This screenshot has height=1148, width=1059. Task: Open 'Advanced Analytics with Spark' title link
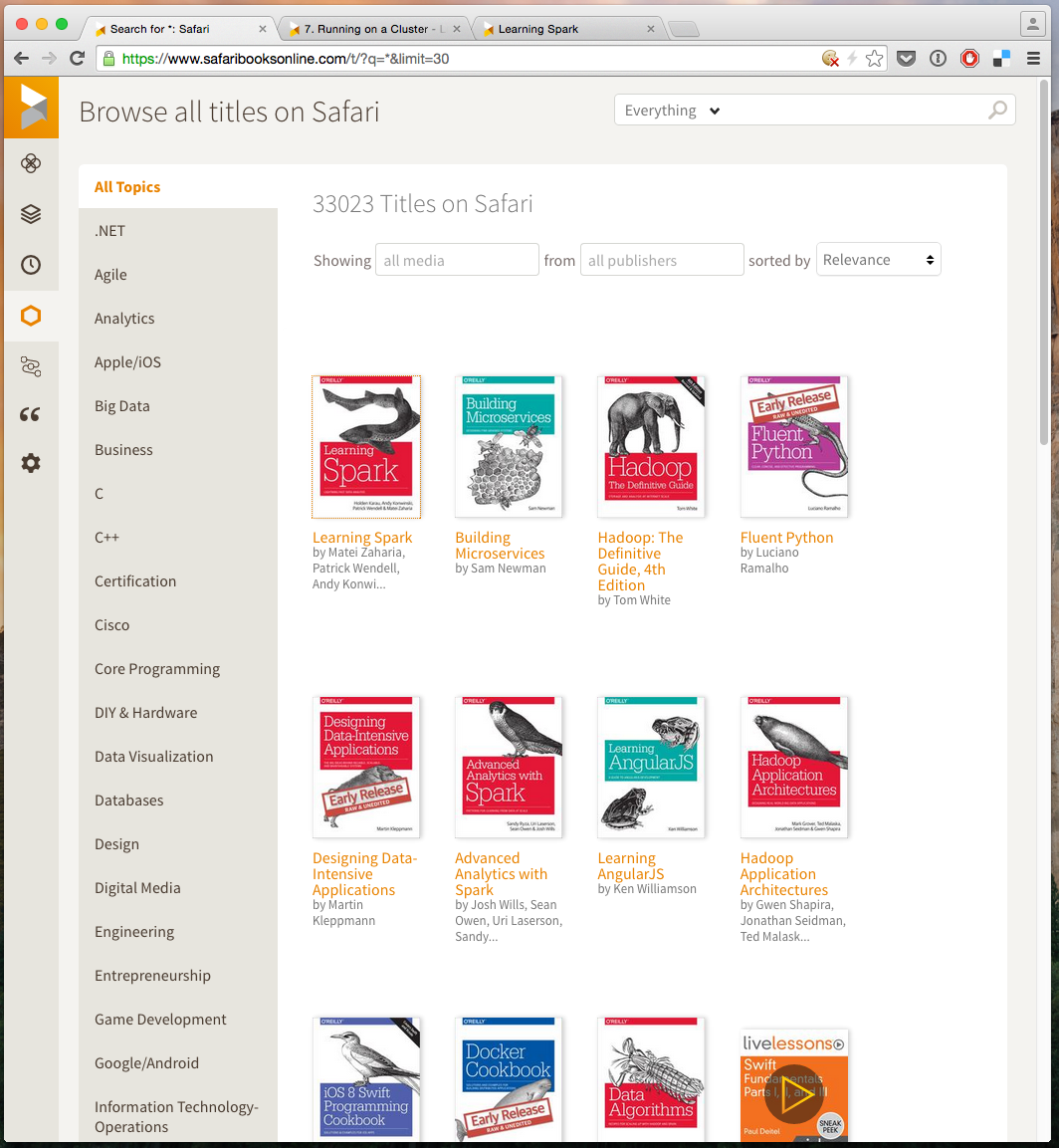point(502,874)
